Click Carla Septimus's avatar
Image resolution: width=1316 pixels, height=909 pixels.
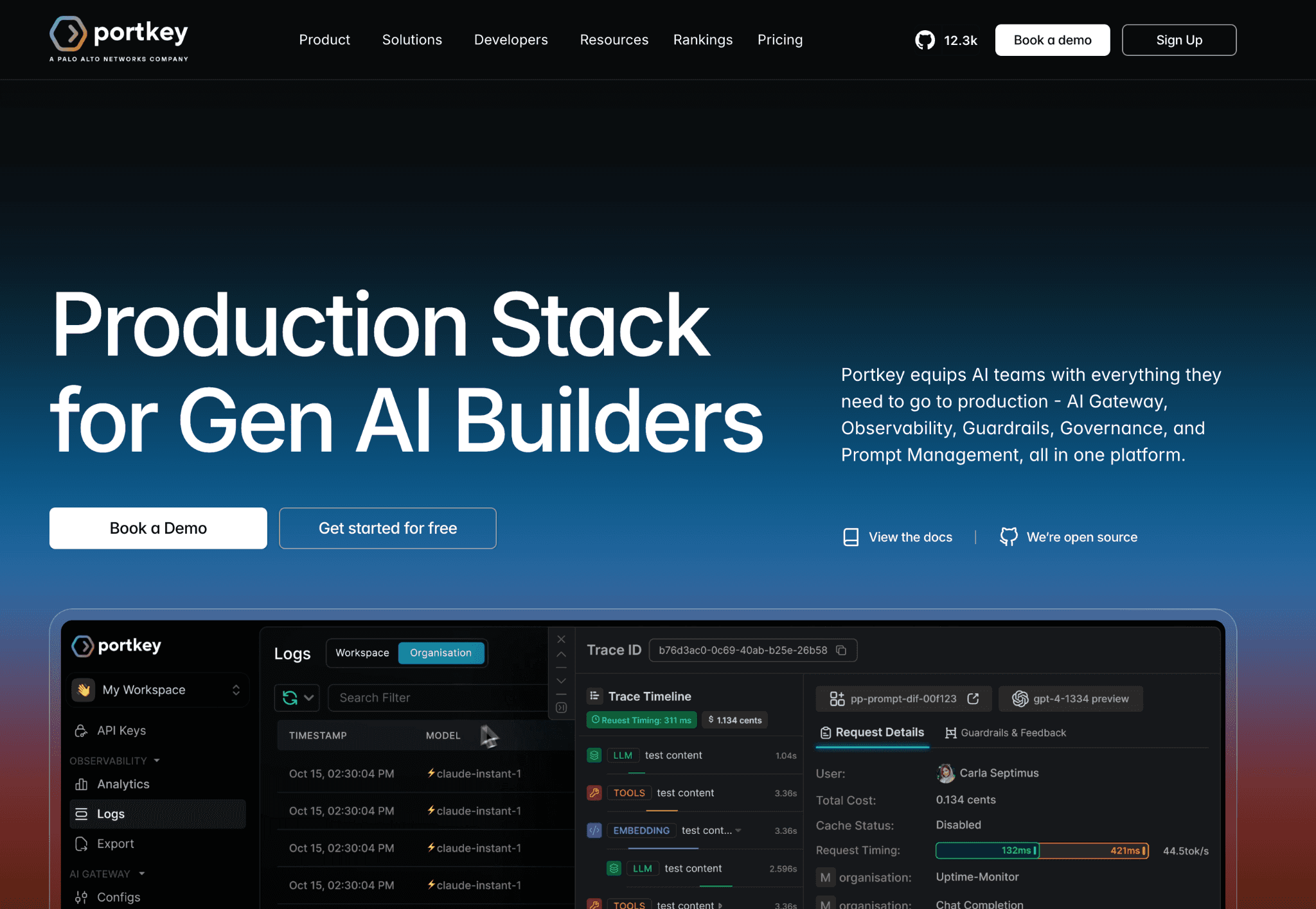point(946,773)
